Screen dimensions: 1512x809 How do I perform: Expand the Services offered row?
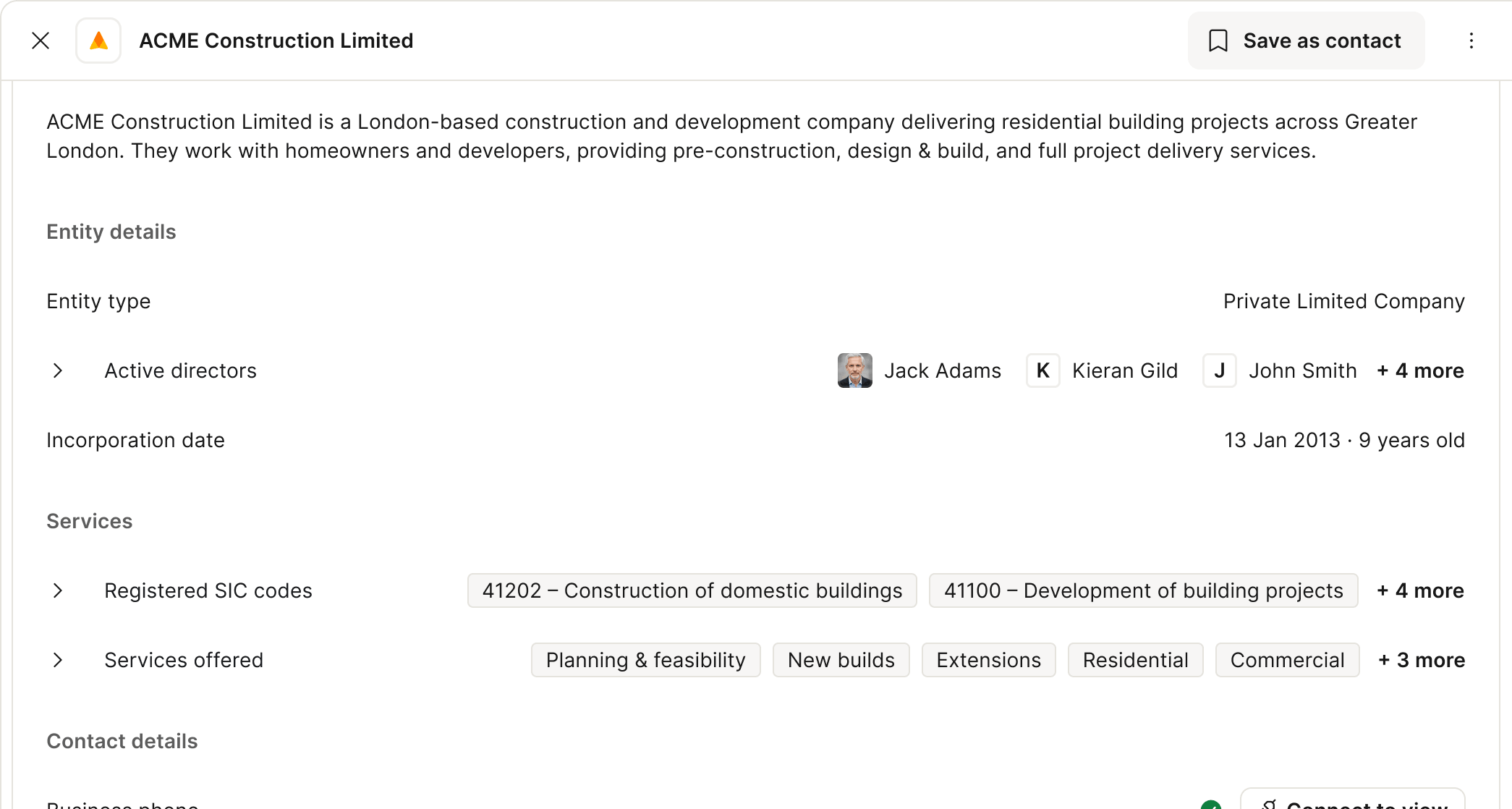tap(58, 660)
